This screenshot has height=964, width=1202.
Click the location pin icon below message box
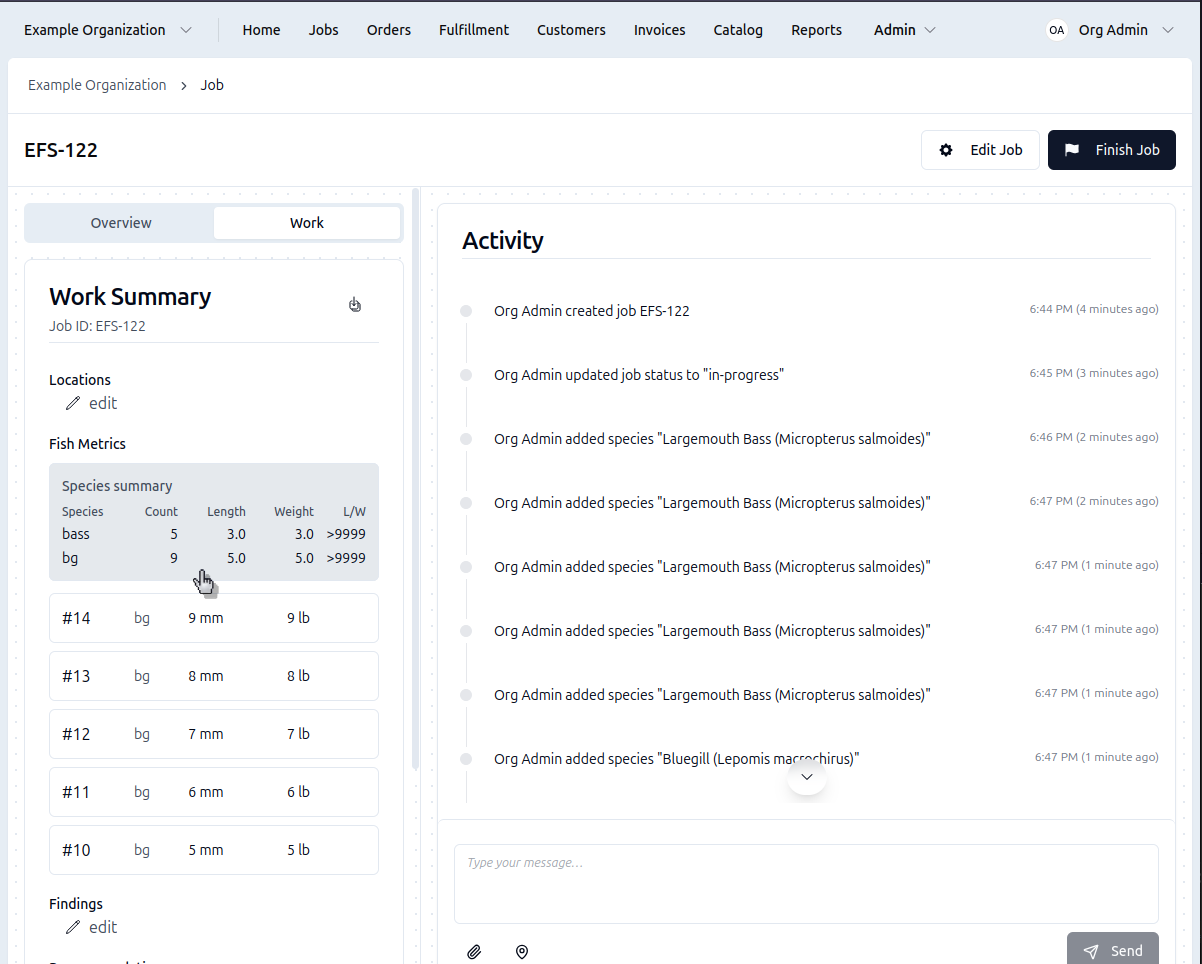click(521, 952)
